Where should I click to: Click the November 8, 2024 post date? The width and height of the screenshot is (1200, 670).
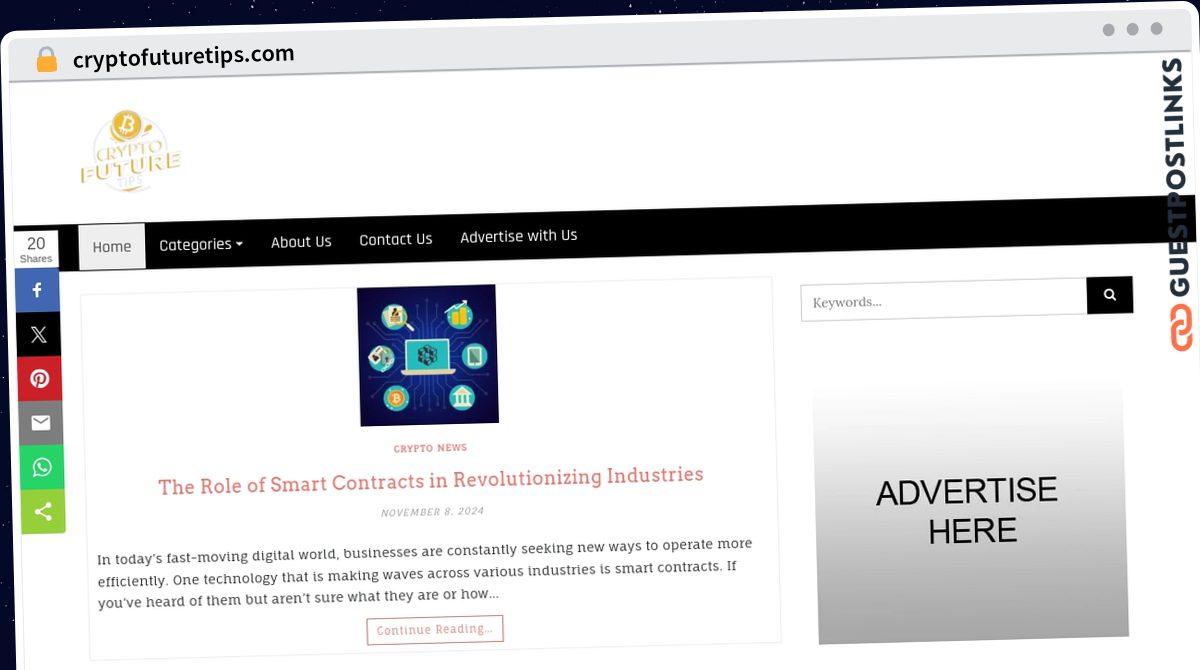432,512
